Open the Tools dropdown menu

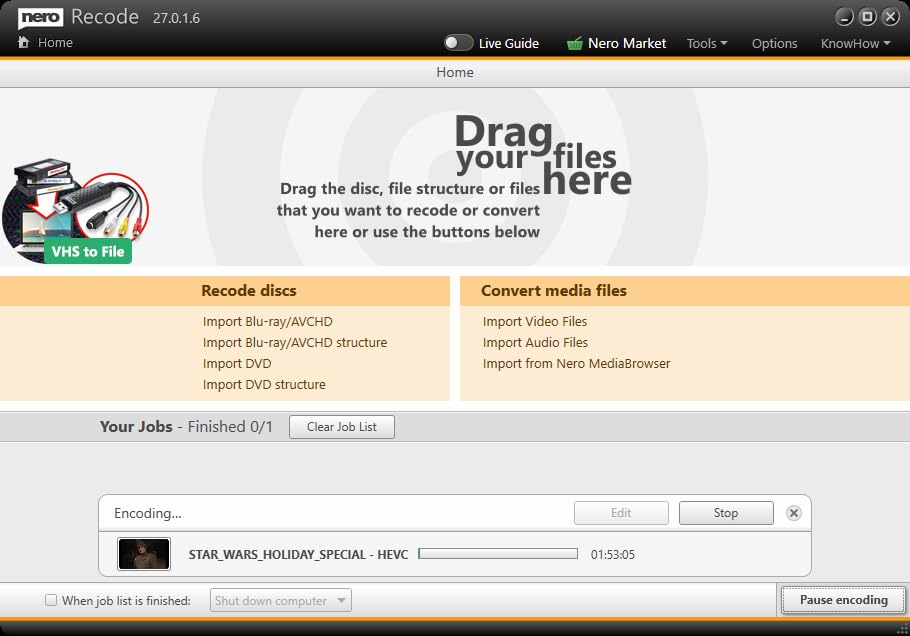(x=707, y=44)
